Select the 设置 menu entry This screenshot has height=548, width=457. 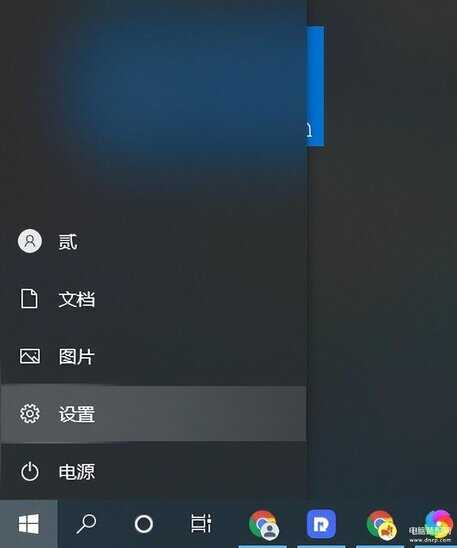coord(153,414)
